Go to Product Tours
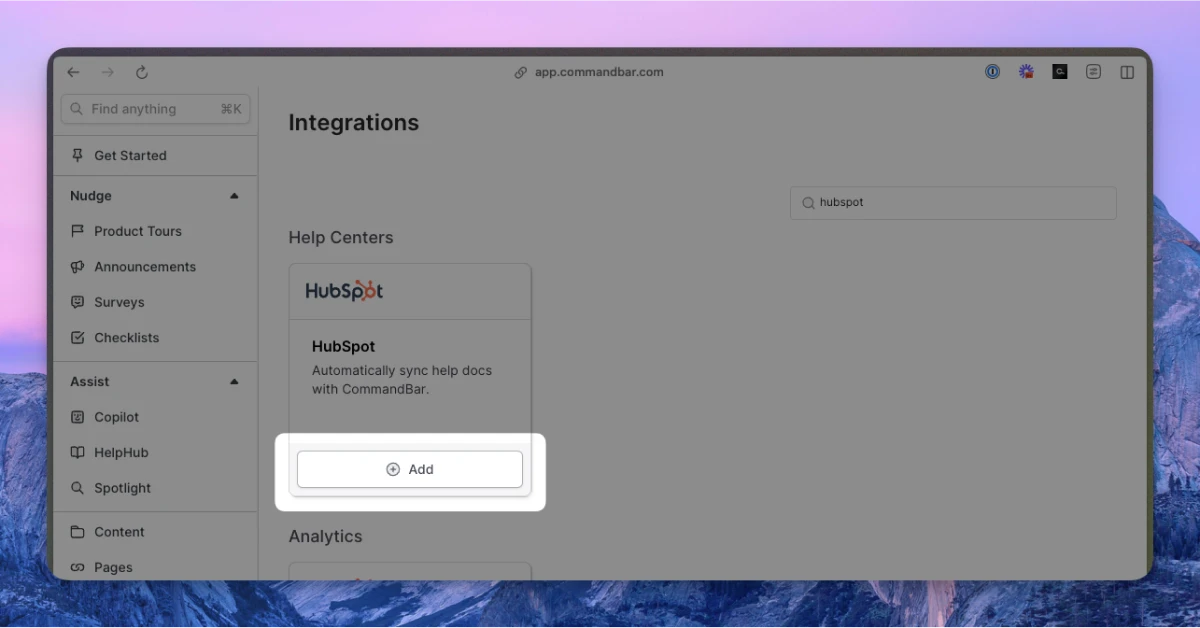Screen dimensions: 1200x628 coord(137,231)
